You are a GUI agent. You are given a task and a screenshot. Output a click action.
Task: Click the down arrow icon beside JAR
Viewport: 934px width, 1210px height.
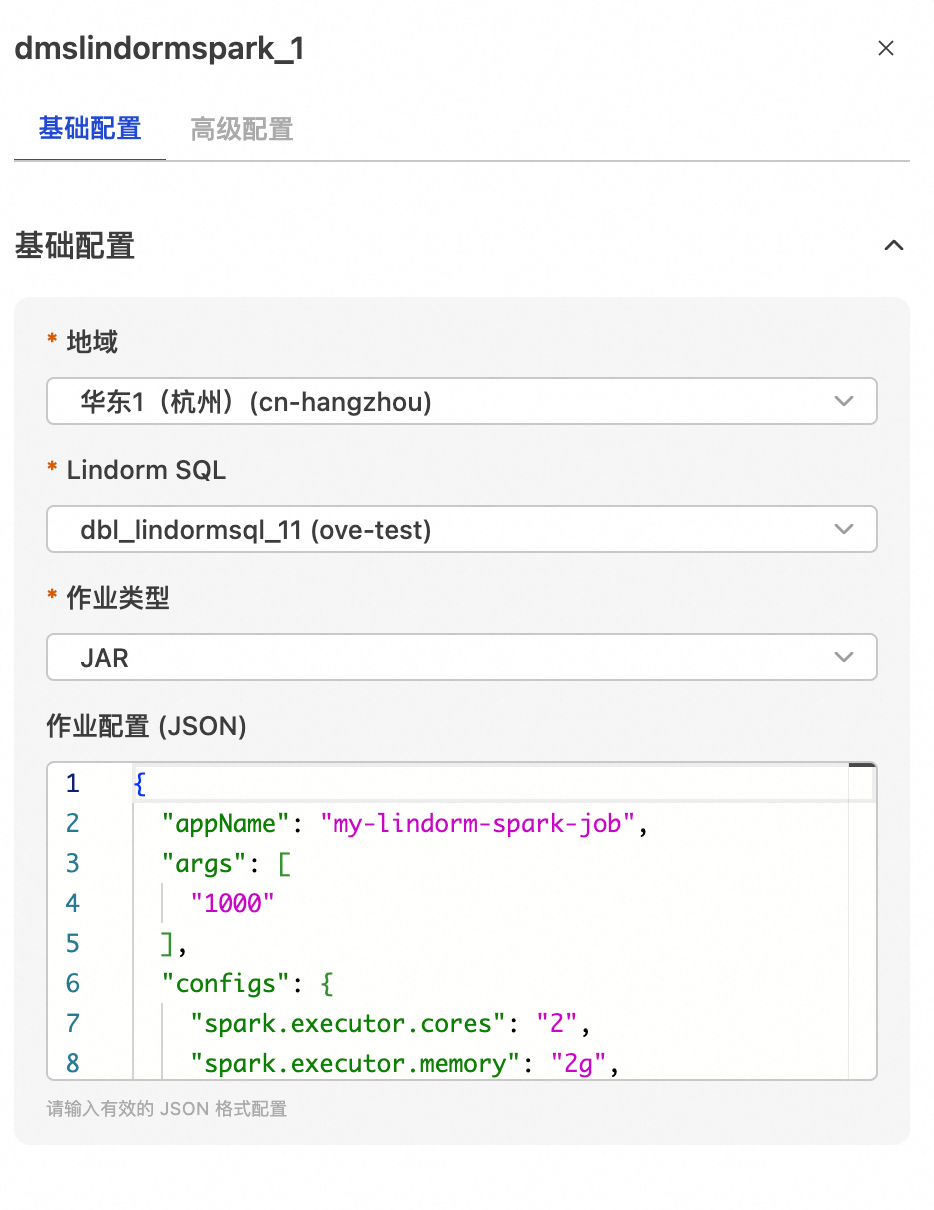(x=844, y=657)
